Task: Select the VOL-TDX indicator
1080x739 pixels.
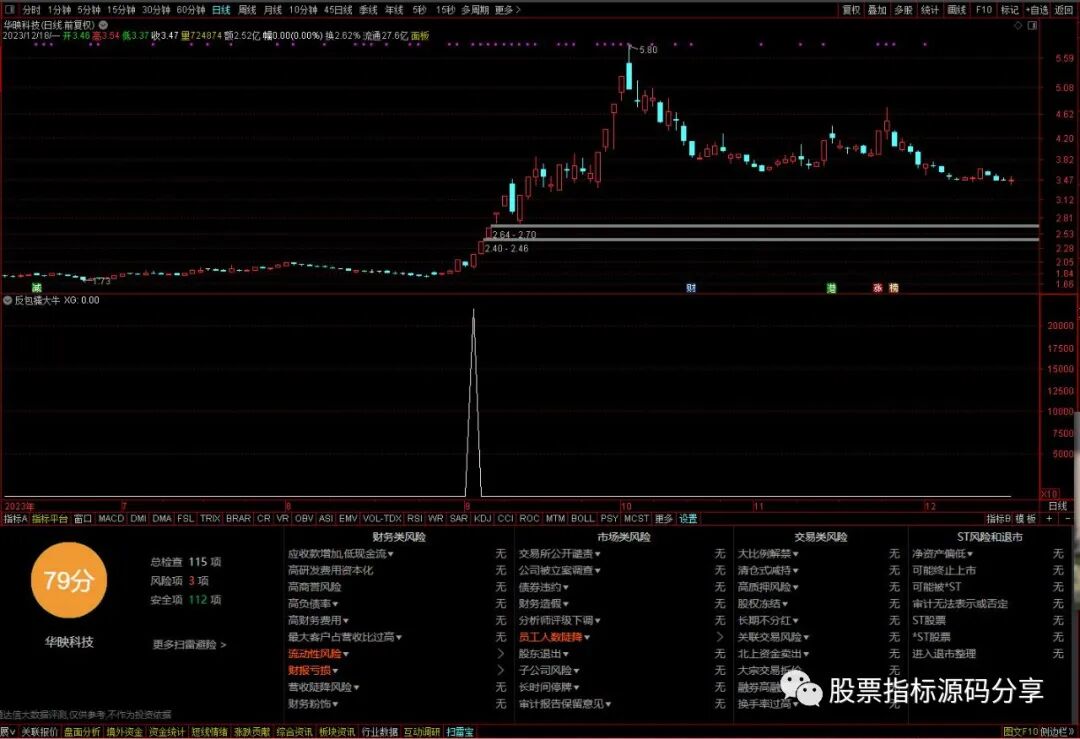Action: click(382, 519)
